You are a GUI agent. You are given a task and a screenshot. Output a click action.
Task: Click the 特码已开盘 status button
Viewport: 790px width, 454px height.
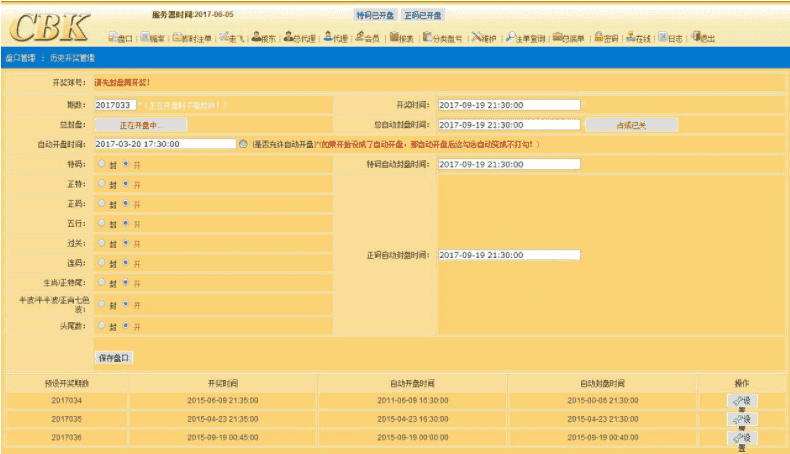375,15
